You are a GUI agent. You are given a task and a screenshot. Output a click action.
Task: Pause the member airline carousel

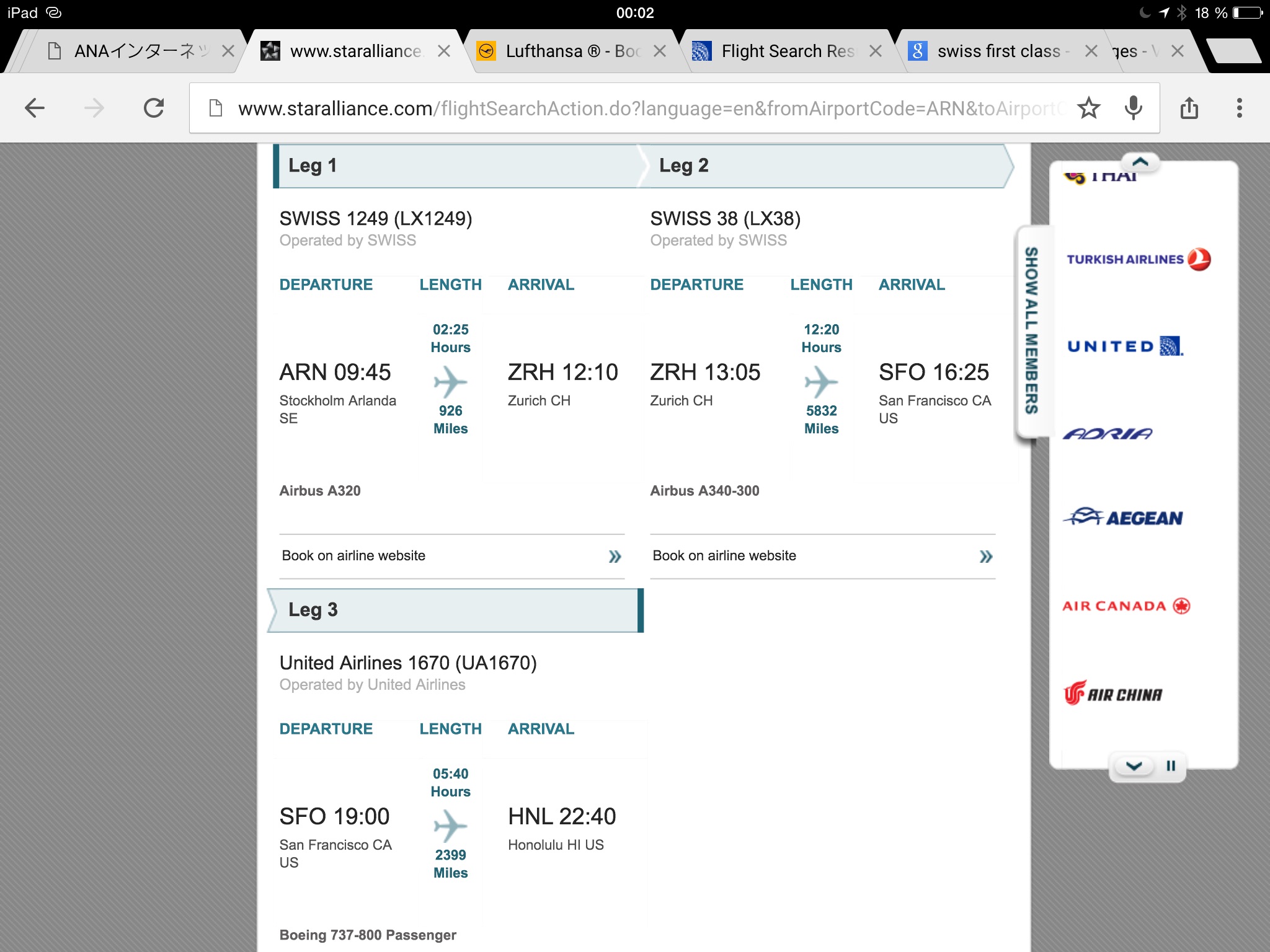coord(1170,766)
